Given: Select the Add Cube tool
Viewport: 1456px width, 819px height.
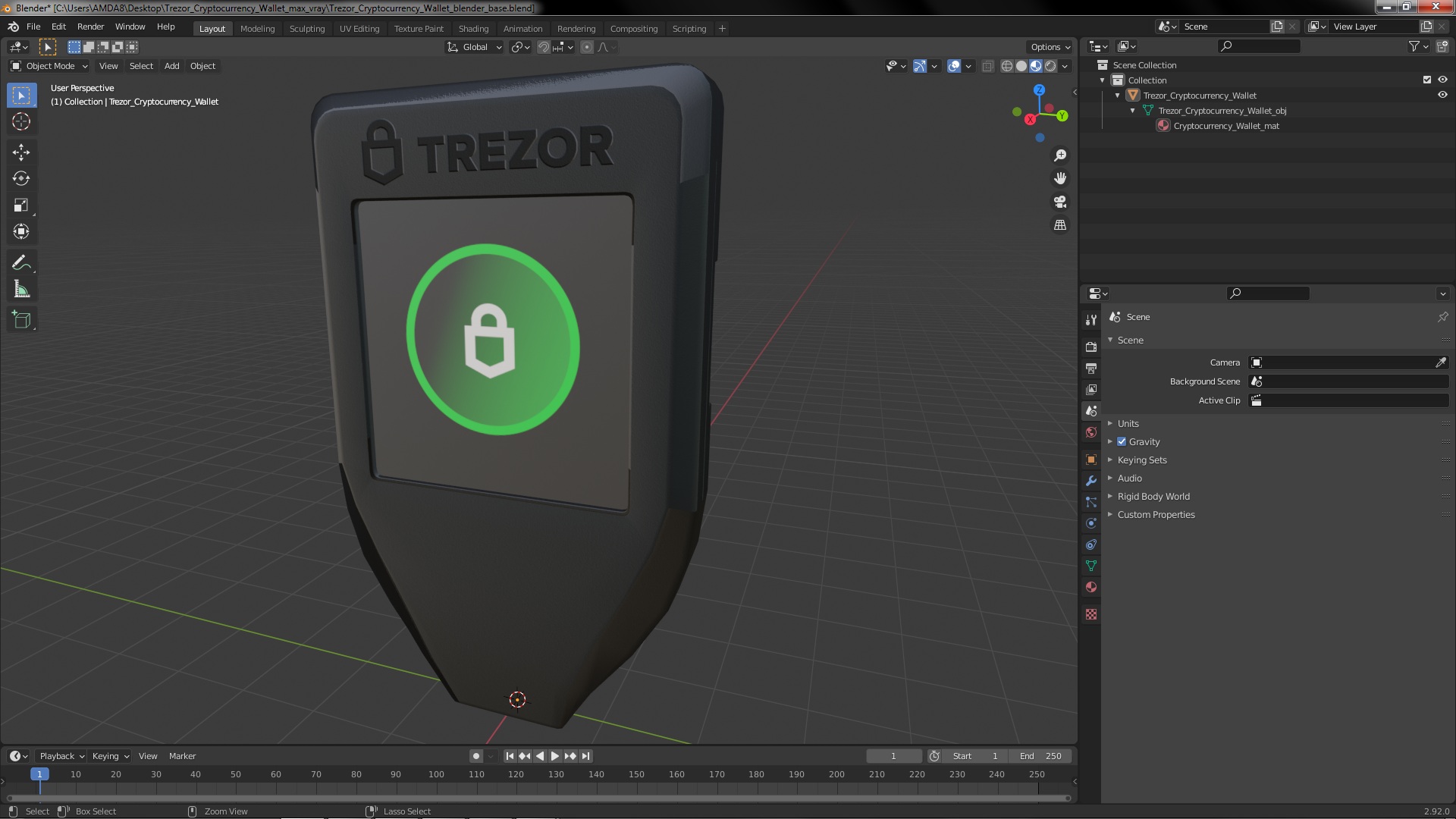Looking at the screenshot, I should click(21, 320).
